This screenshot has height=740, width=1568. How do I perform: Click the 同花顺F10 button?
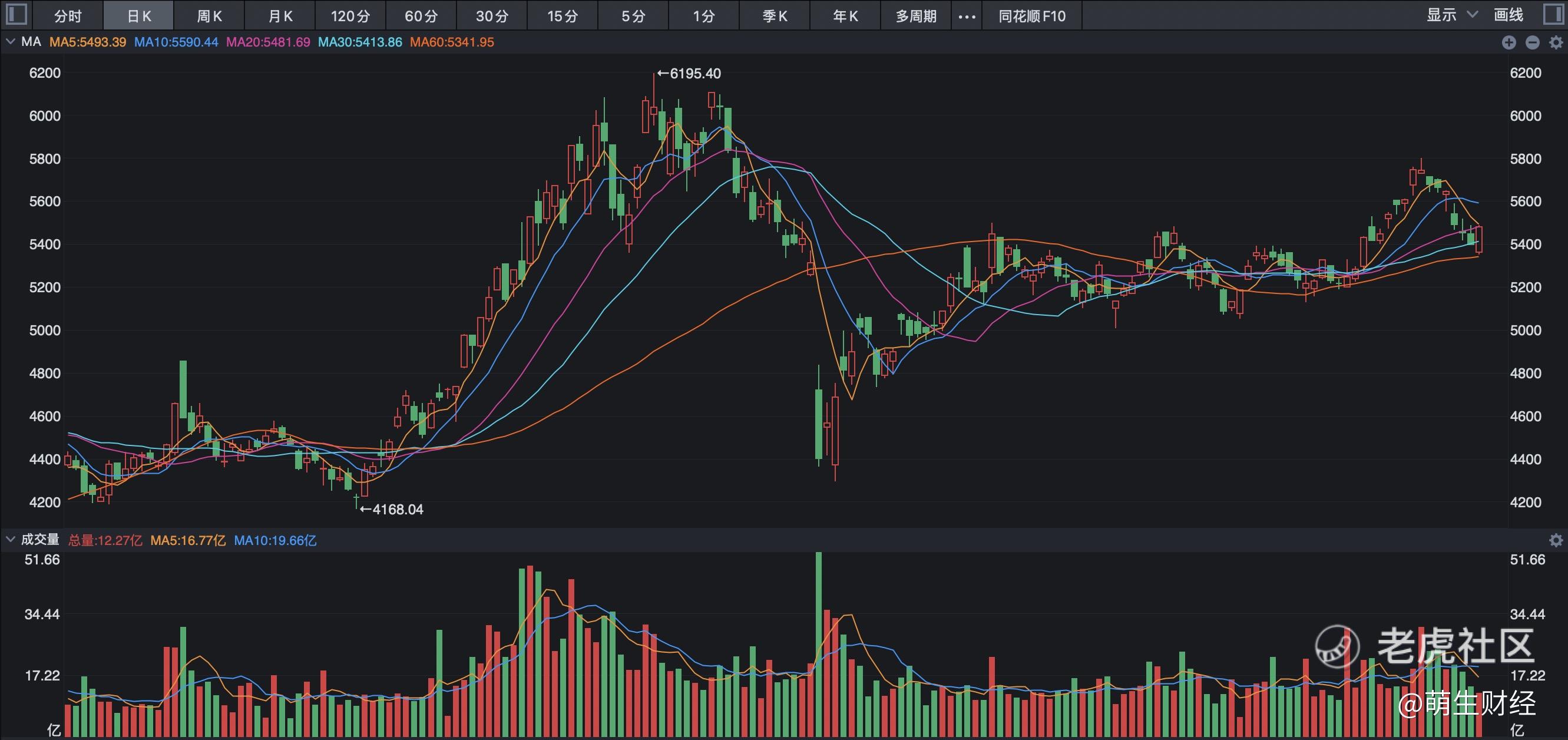point(1032,16)
